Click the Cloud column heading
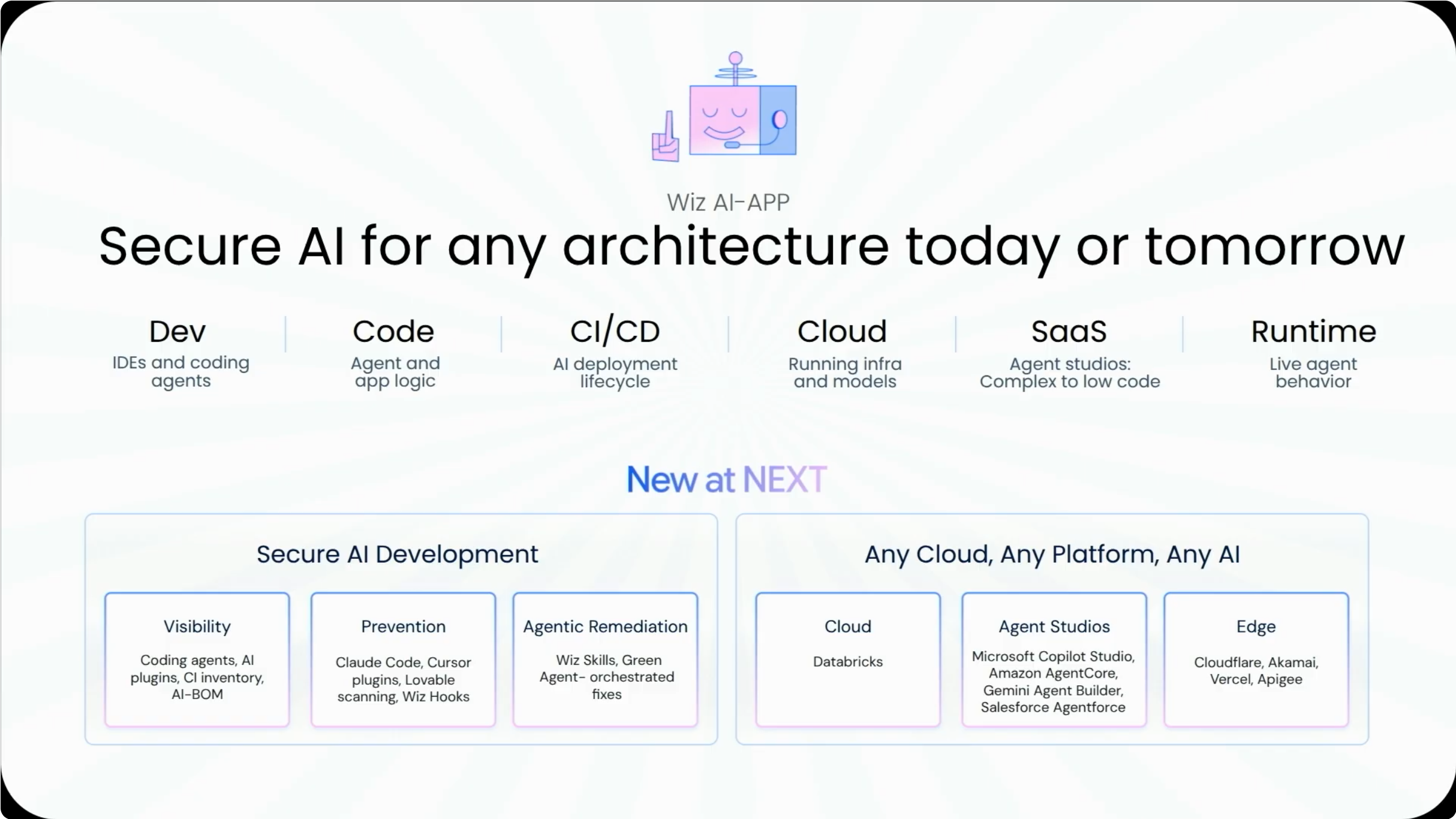The height and width of the screenshot is (819, 1456). coord(842,332)
